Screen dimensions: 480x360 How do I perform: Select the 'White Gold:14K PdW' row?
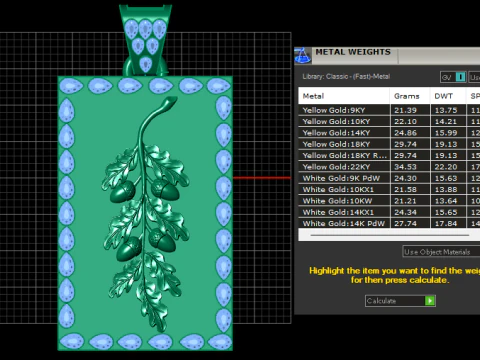click(x=389, y=223)
